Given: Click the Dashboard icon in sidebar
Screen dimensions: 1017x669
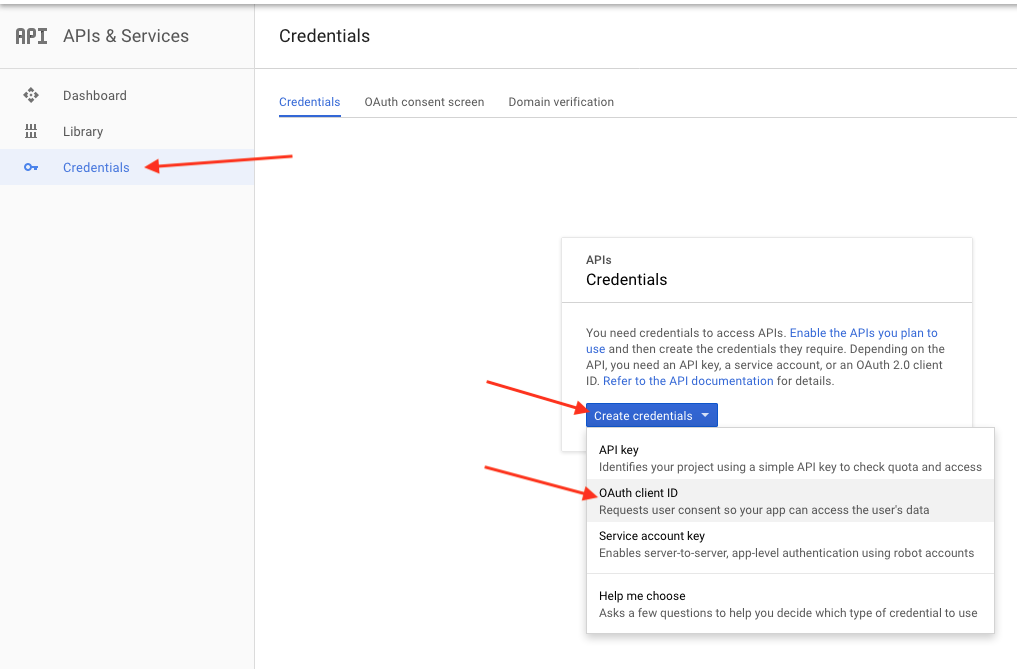Looking at the screenshot, I should [x=31, y=95].
